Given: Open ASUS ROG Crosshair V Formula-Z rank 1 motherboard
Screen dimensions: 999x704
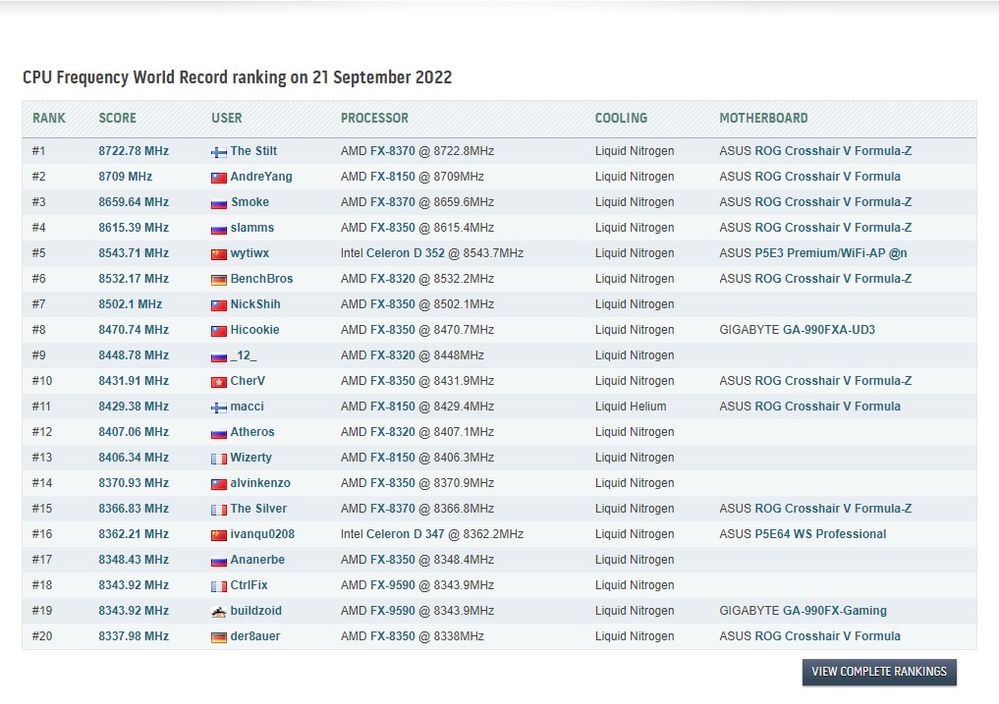Looking at the screenshot, I should 833,151.
